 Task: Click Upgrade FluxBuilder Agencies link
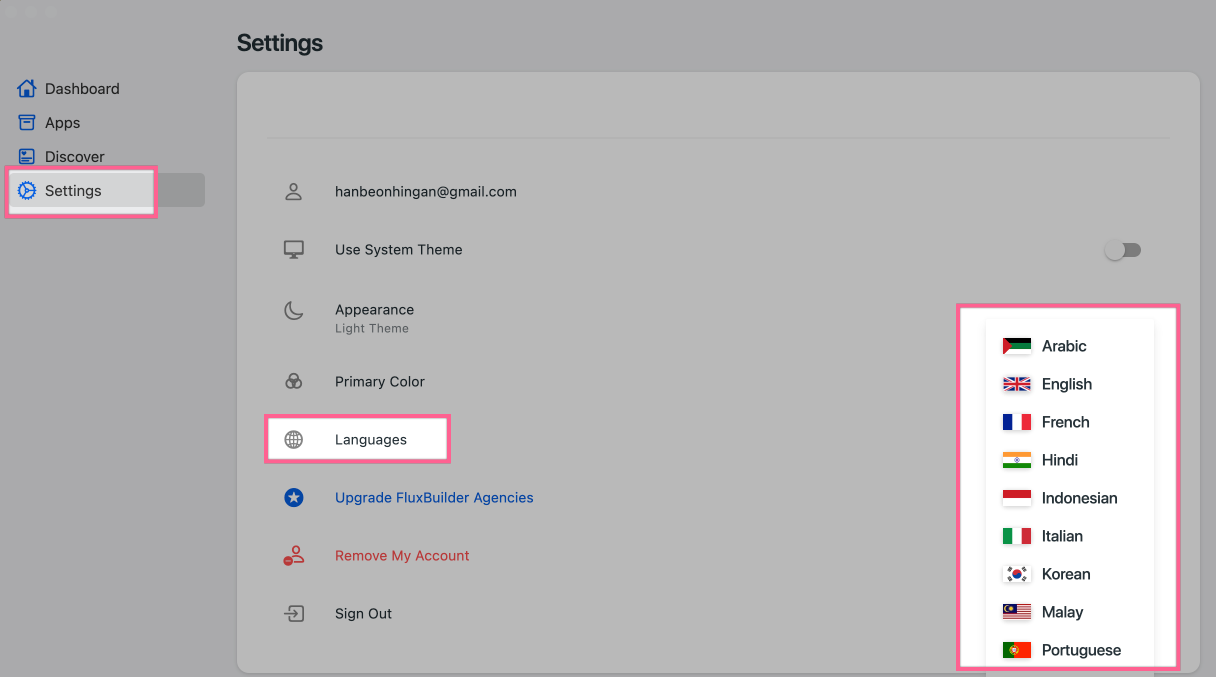point(434,498)
